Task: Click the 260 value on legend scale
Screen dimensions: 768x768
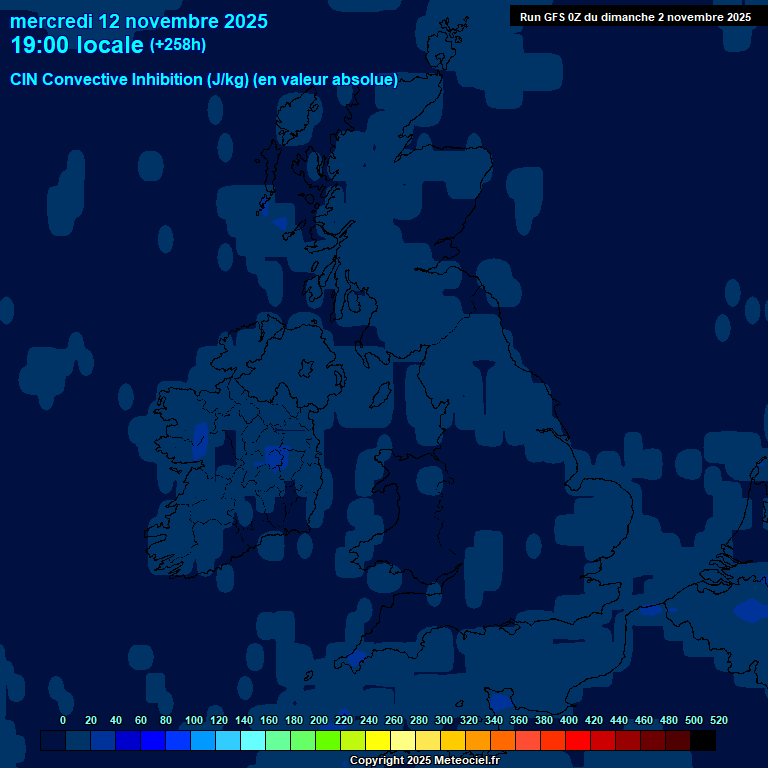Action: 393,720
